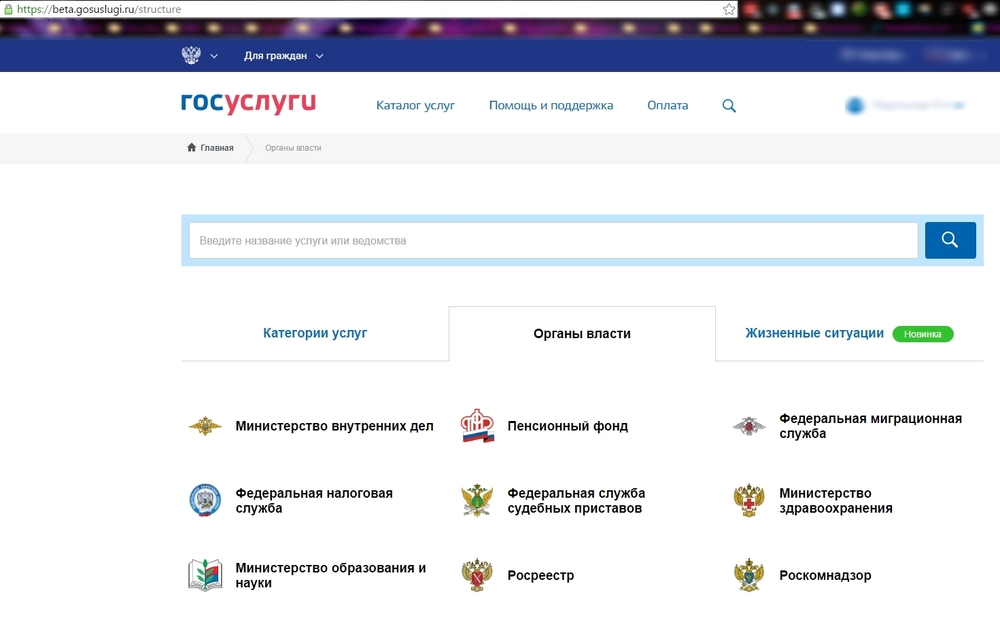Screen dimensions: 1000x622
Task: Click the Pension Fund logo icon
Action: (477, 426)
